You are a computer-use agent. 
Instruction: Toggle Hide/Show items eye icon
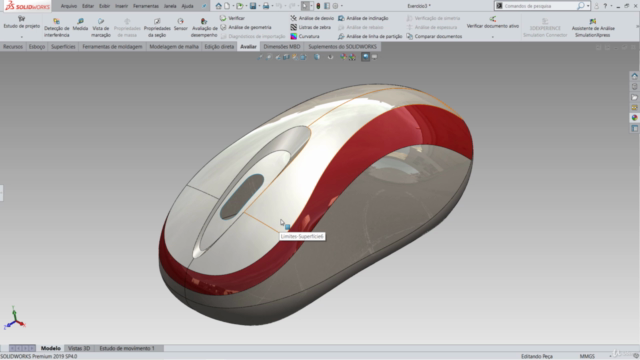pos(330,57)
